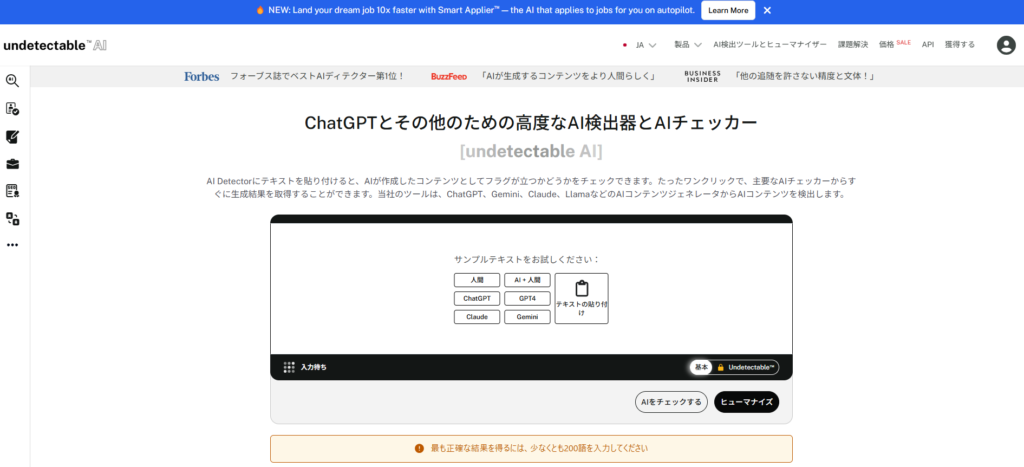
Task: Click the red SALE label next to 価格
Action: pyautogui.click(x=904, y=42)
